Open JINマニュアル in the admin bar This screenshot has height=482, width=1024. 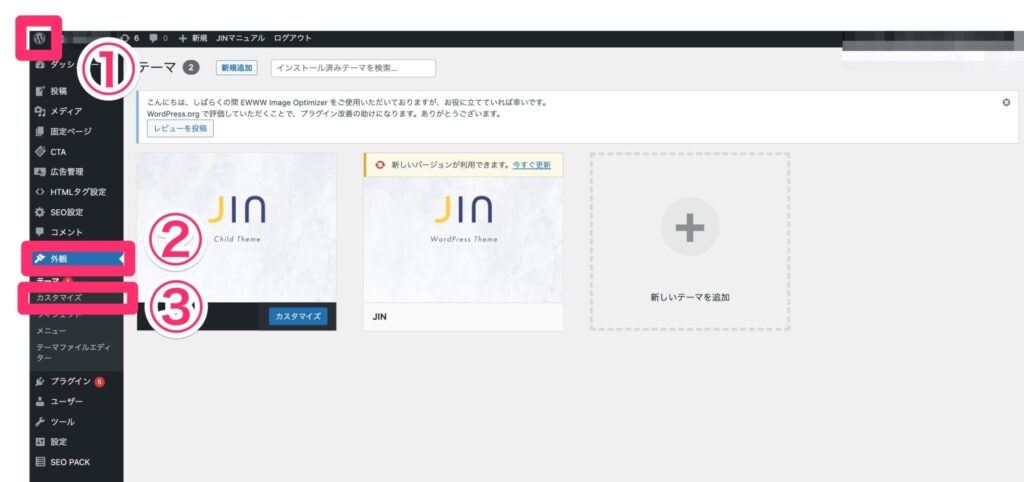pos(240,39)
